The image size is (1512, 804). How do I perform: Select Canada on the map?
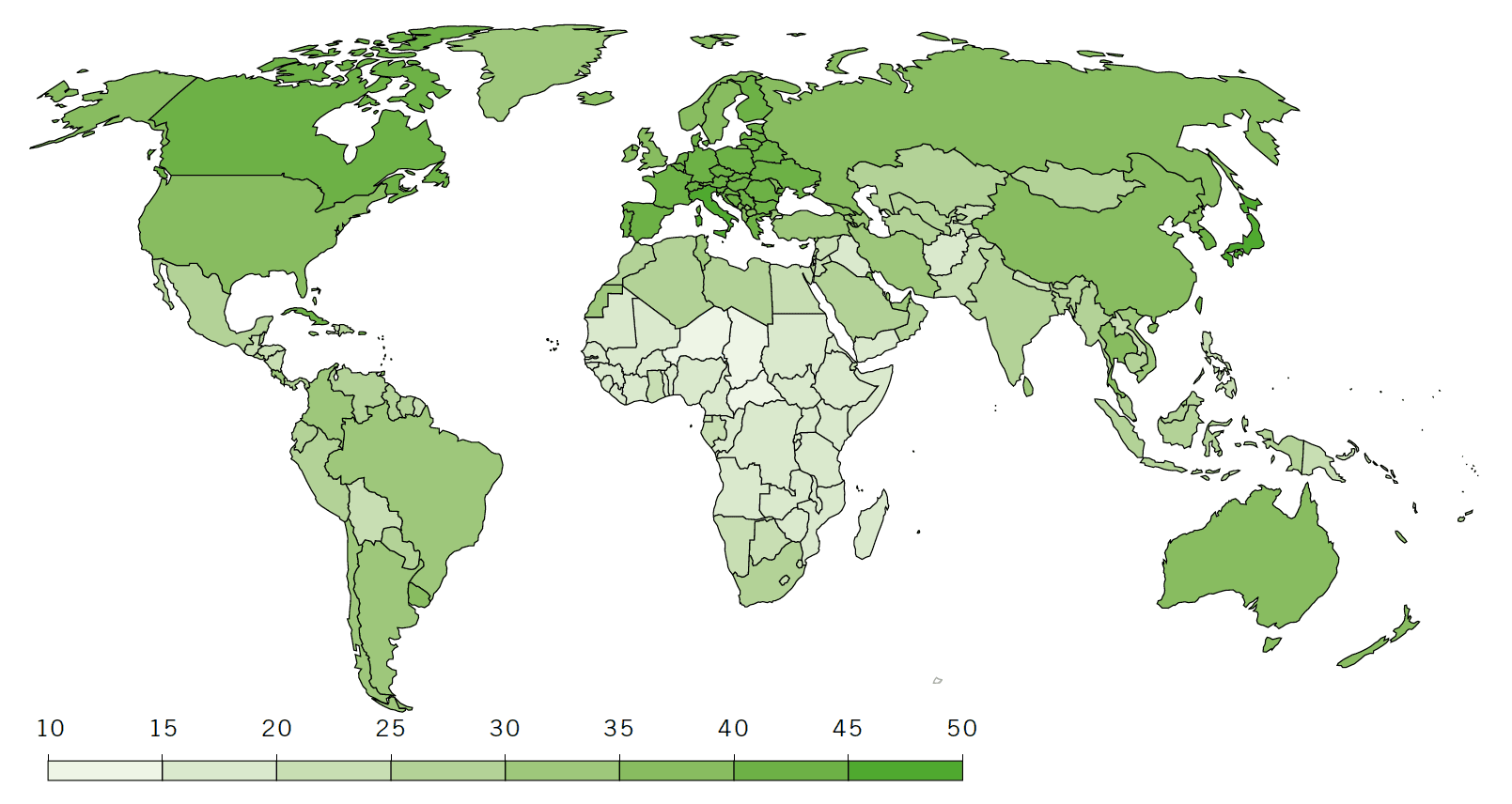click(x=254, y=131)
